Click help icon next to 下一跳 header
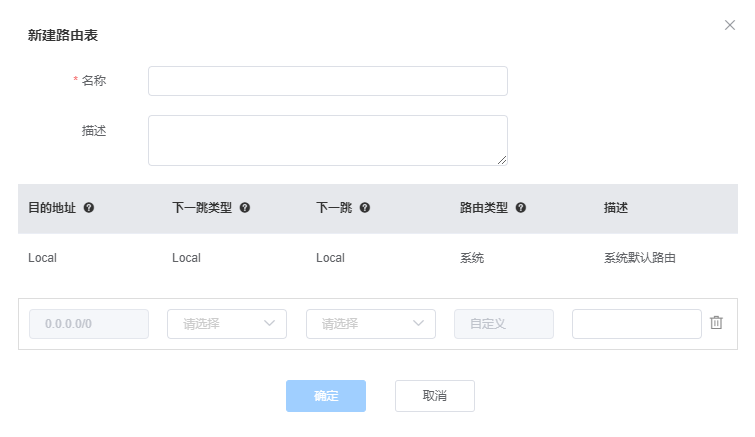 pos(365,208)
